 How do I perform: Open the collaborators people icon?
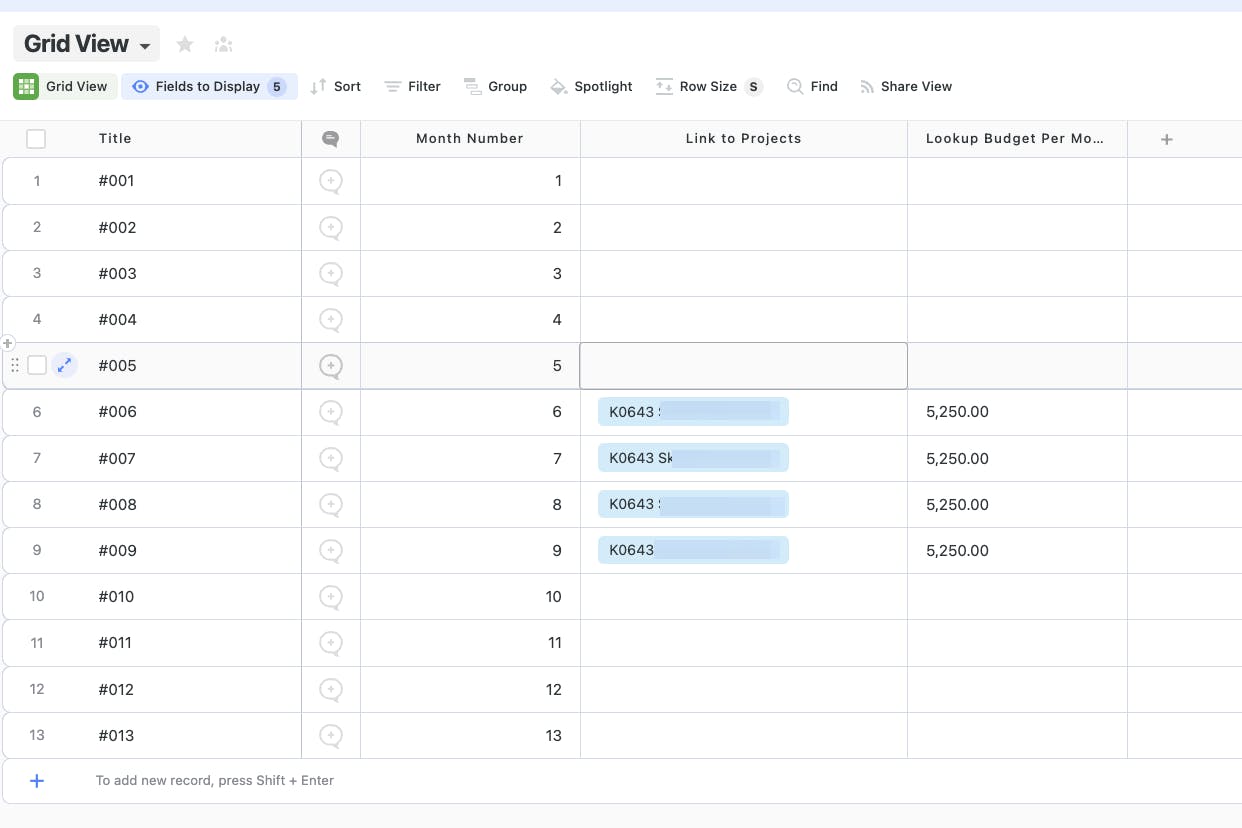click(224, 44)
